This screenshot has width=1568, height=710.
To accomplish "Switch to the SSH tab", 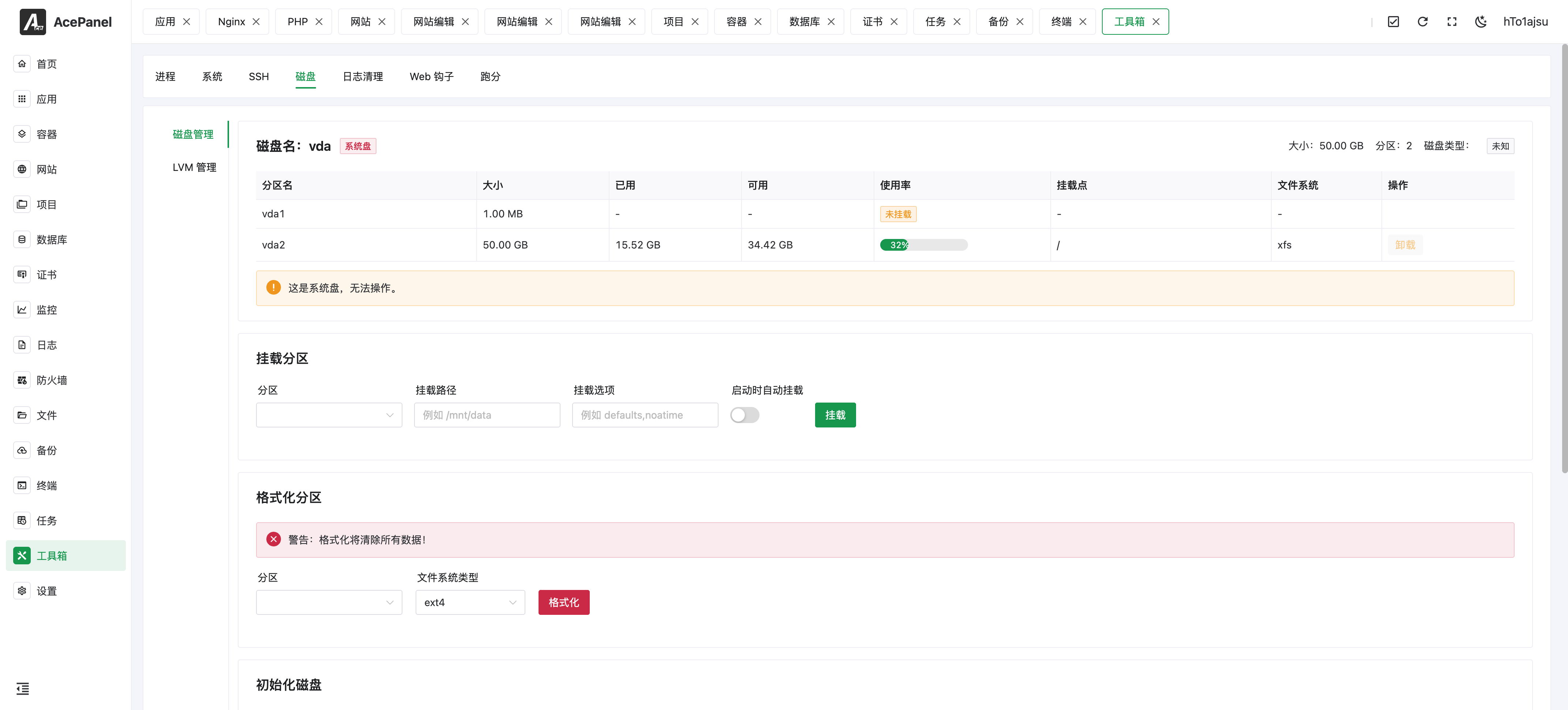I will click(x=258, y=77).
